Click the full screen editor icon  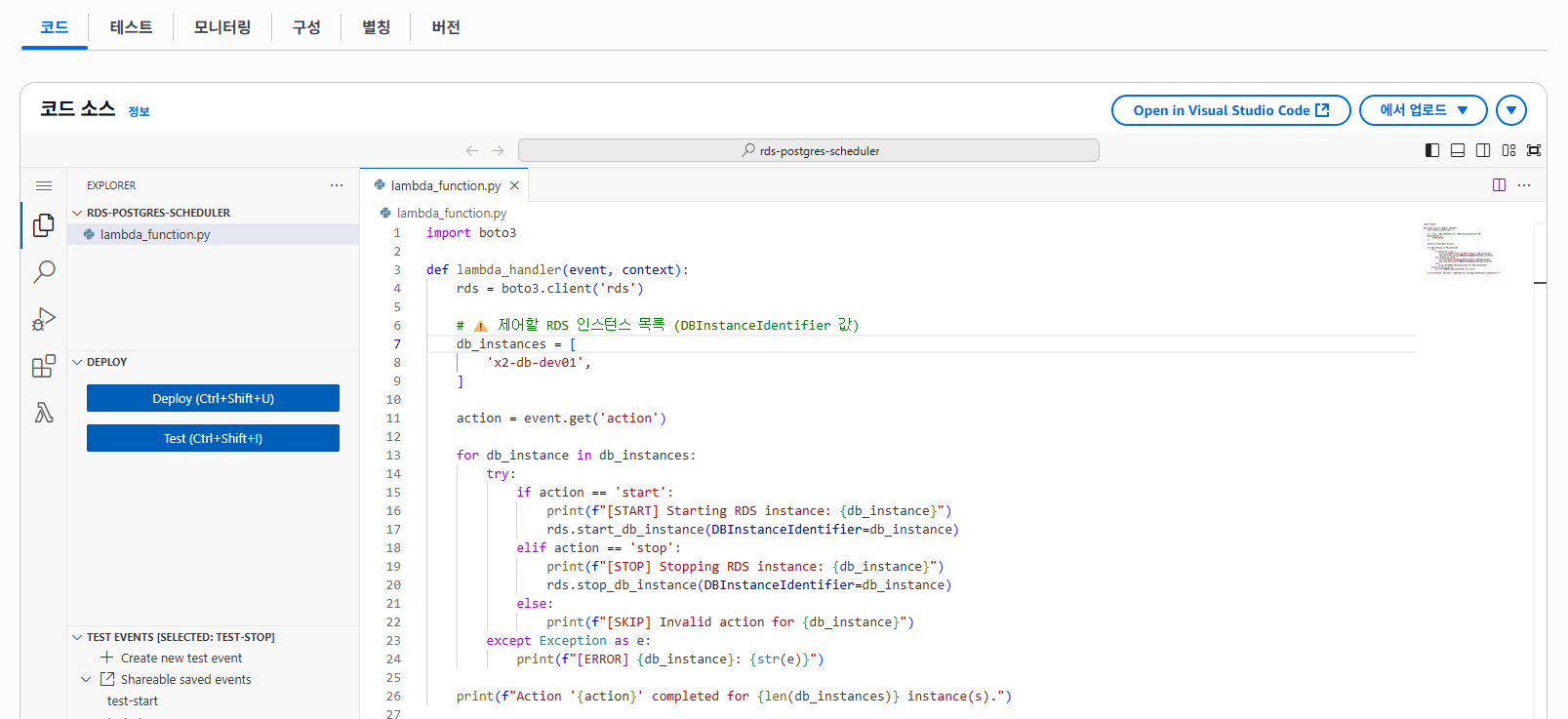click(1534, 150)
